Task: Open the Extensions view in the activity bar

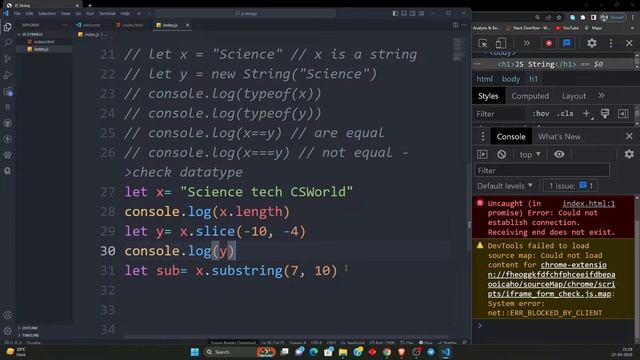Action: [7, 91]
